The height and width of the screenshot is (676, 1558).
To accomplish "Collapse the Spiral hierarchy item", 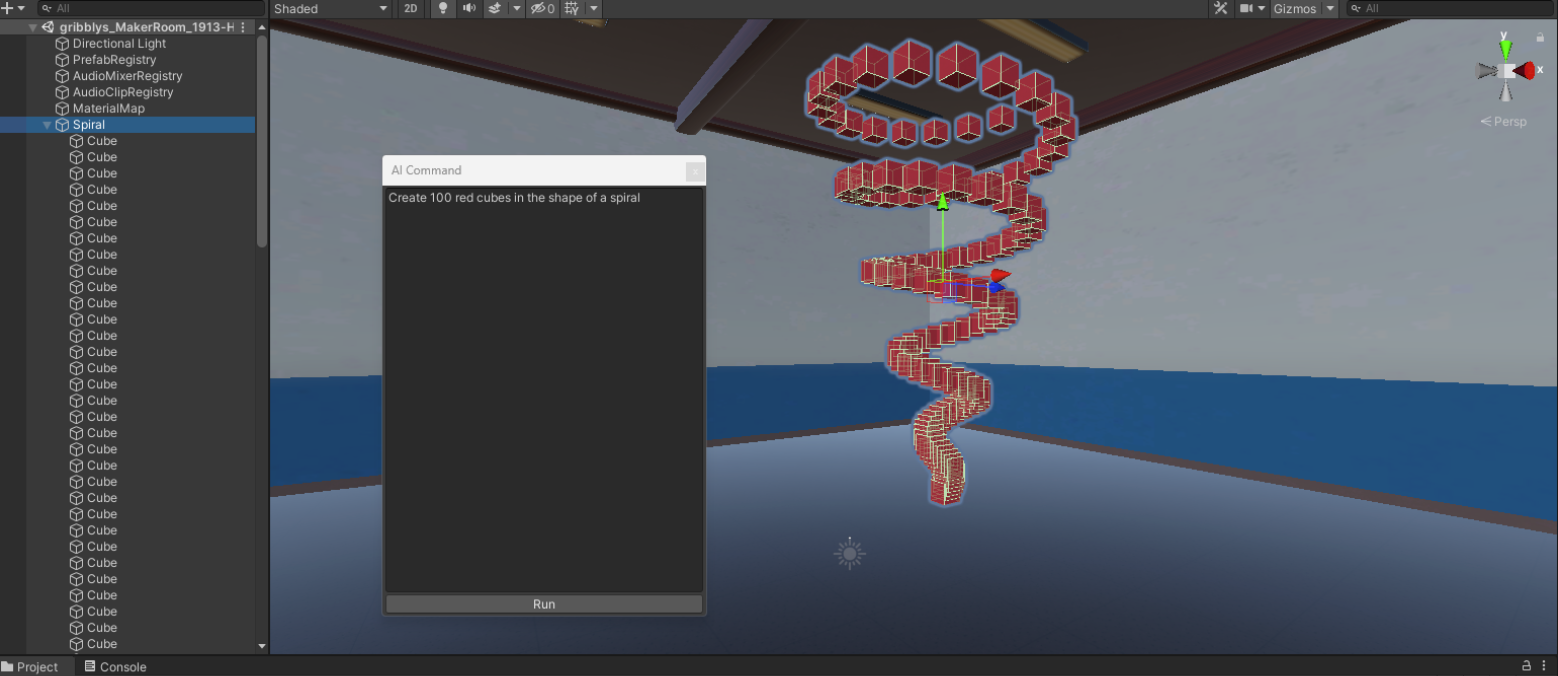I will coord(46,124).
